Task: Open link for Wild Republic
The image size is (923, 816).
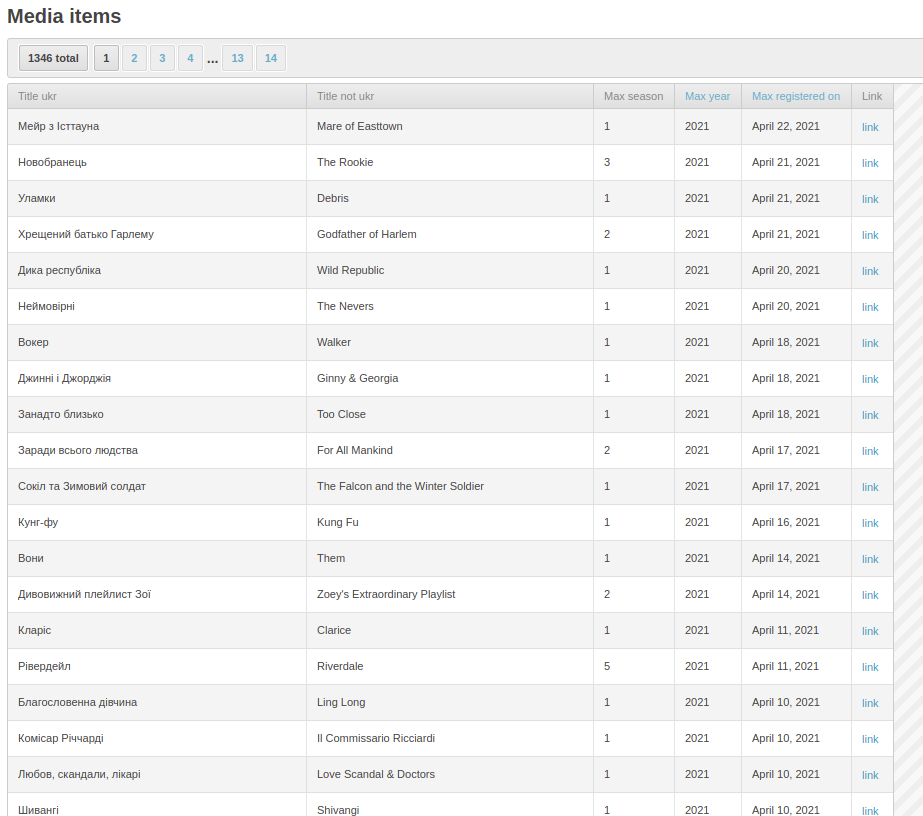Action: tap(870, 271)
